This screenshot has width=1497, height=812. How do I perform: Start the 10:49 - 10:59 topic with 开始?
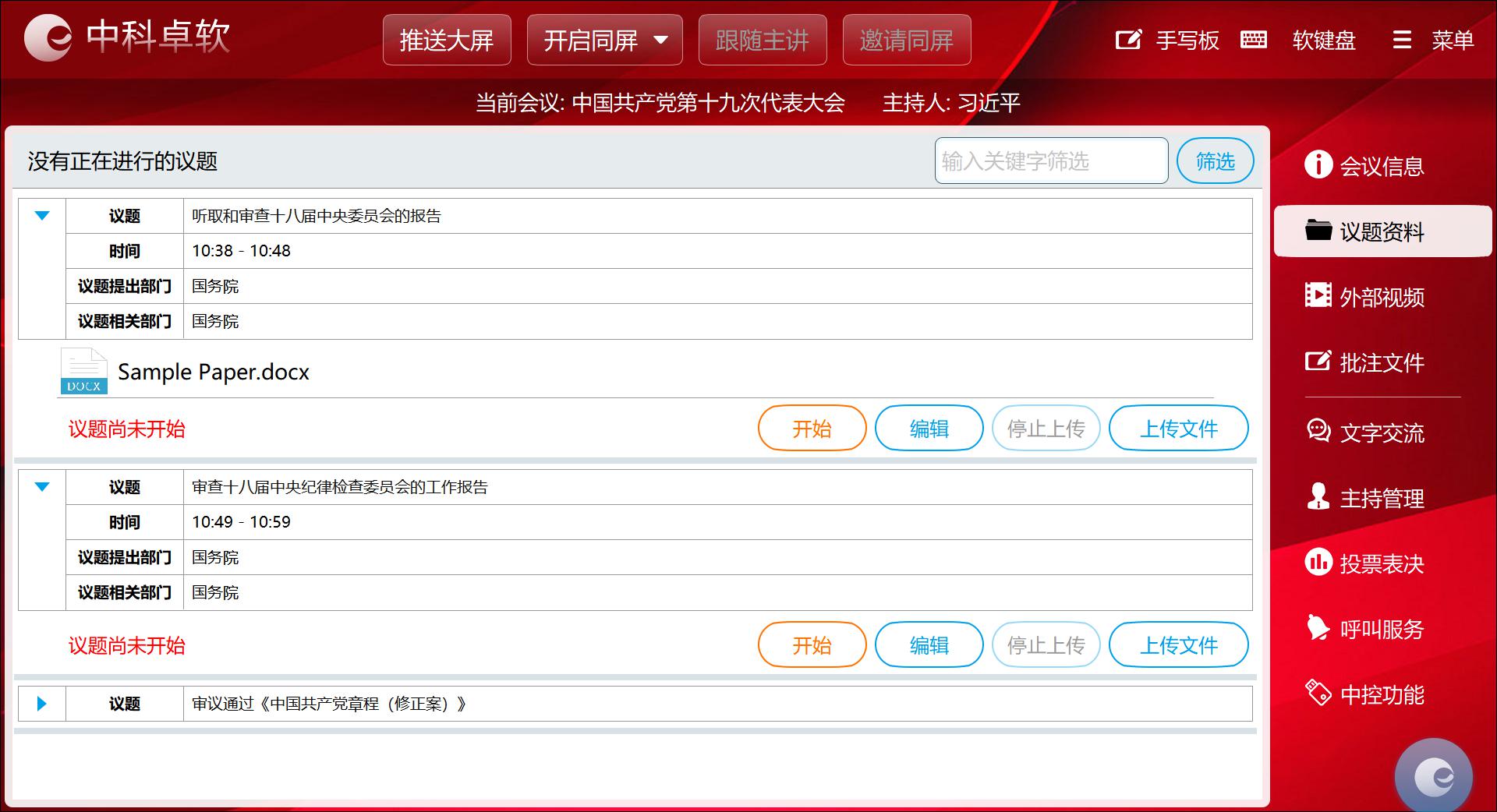[x=812, y=644]
